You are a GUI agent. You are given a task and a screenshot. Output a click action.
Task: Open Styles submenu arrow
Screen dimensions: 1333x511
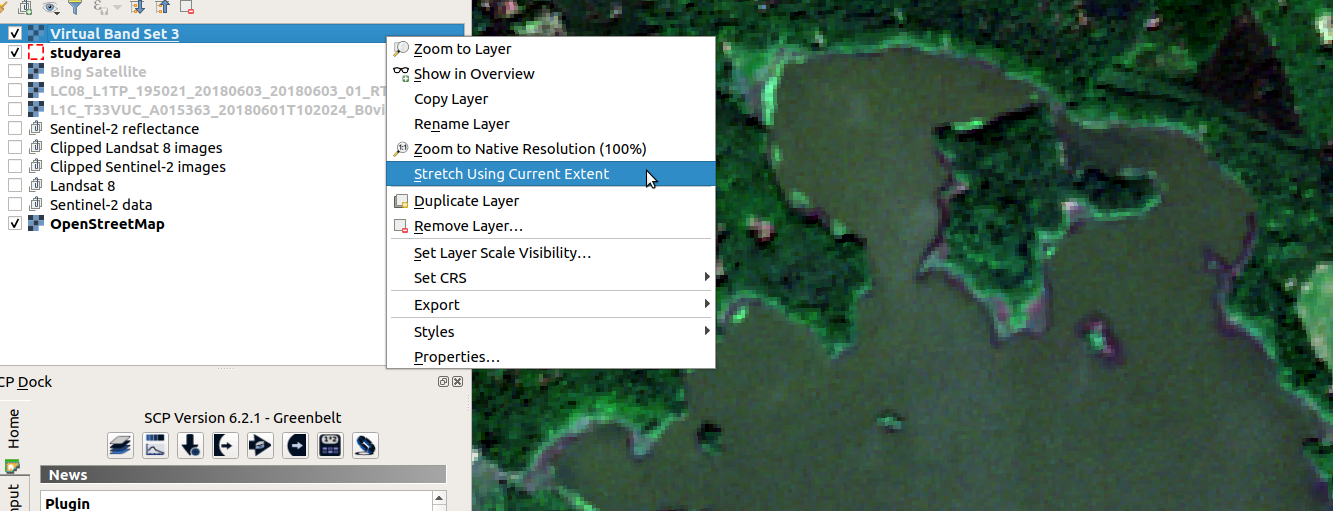[x=707, y=331]
